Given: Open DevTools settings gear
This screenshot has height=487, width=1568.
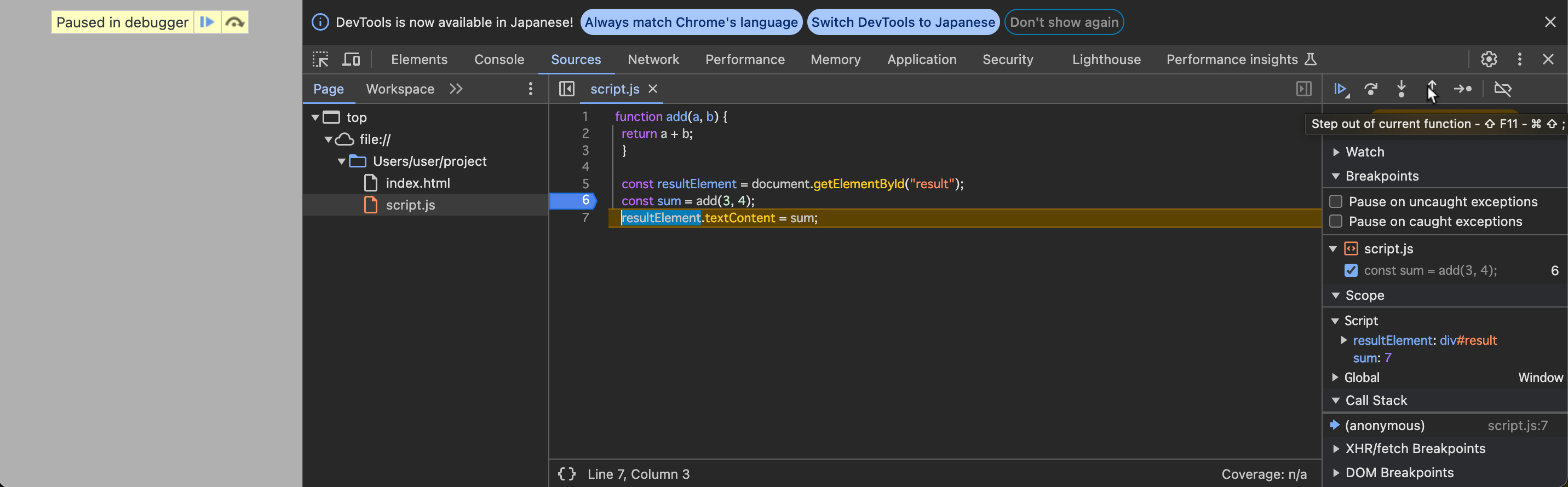Looking at the screenshot, I should 1488,60.
